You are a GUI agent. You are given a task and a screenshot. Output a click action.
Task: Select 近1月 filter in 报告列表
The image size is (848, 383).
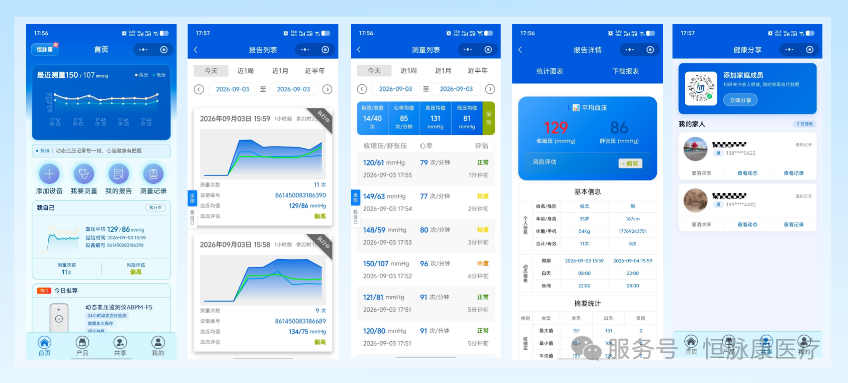(x=280, y=71)
